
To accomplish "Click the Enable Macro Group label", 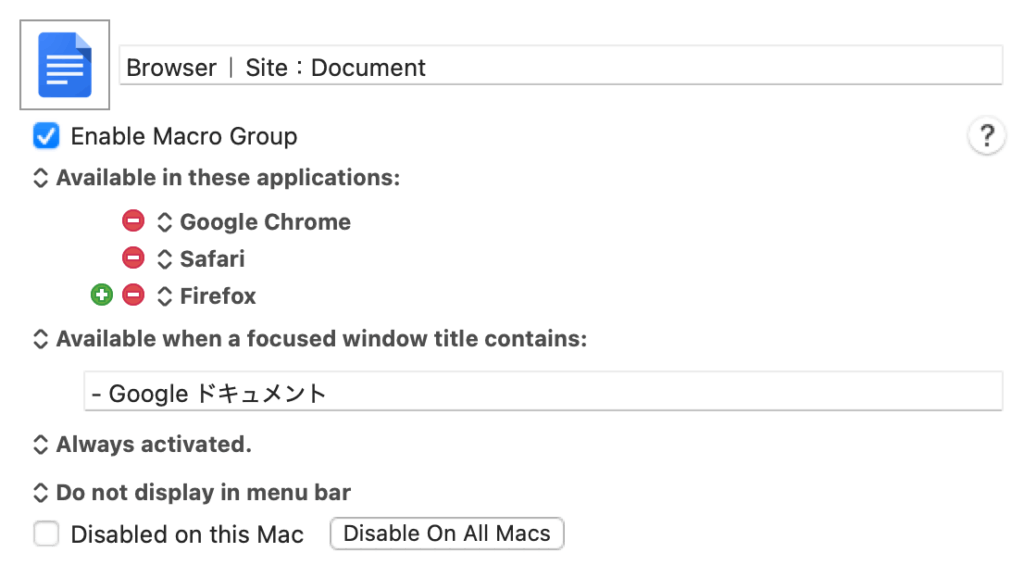I will click(184, 136).
